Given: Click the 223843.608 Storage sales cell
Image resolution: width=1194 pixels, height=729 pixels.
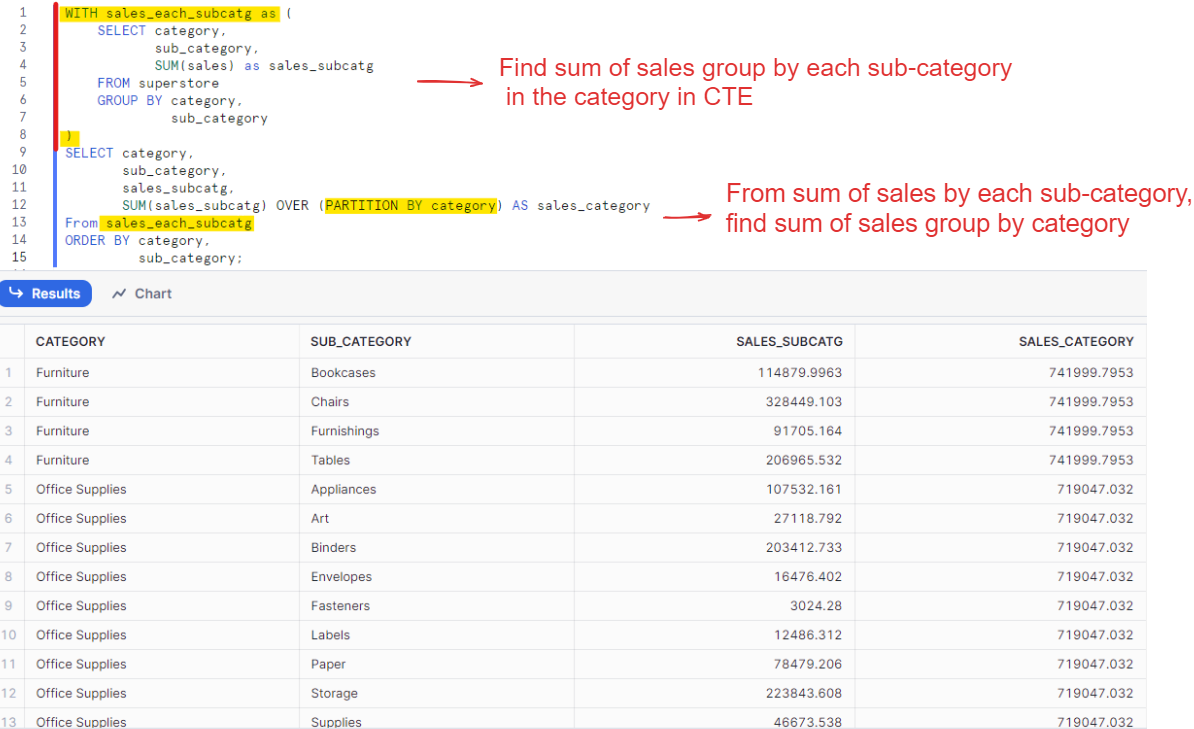Looking at the screenshot, I should click(x=800, y=693).
